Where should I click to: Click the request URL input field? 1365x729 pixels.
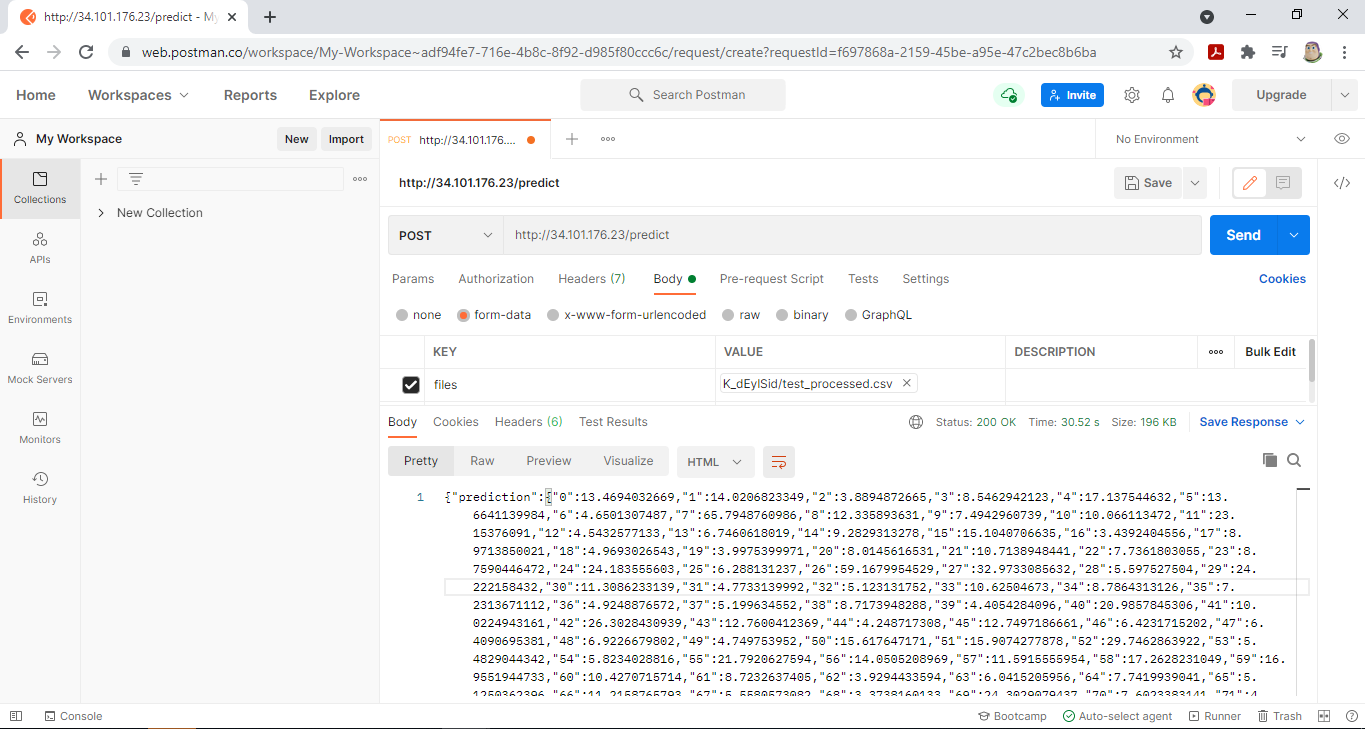click(850, 235)
